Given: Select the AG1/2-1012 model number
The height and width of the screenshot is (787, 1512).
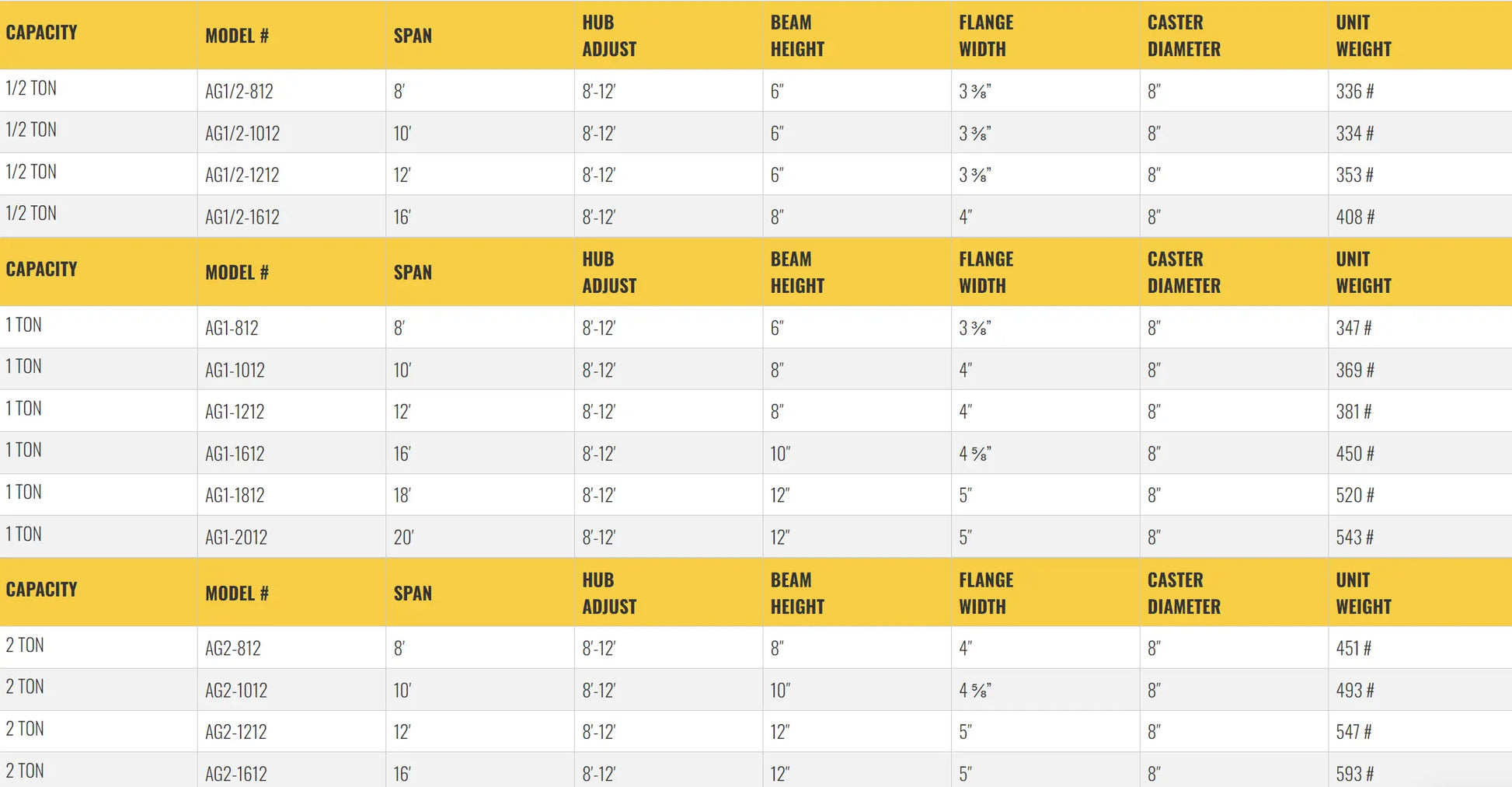Looking at the screenshot, I should coord(242,134).
